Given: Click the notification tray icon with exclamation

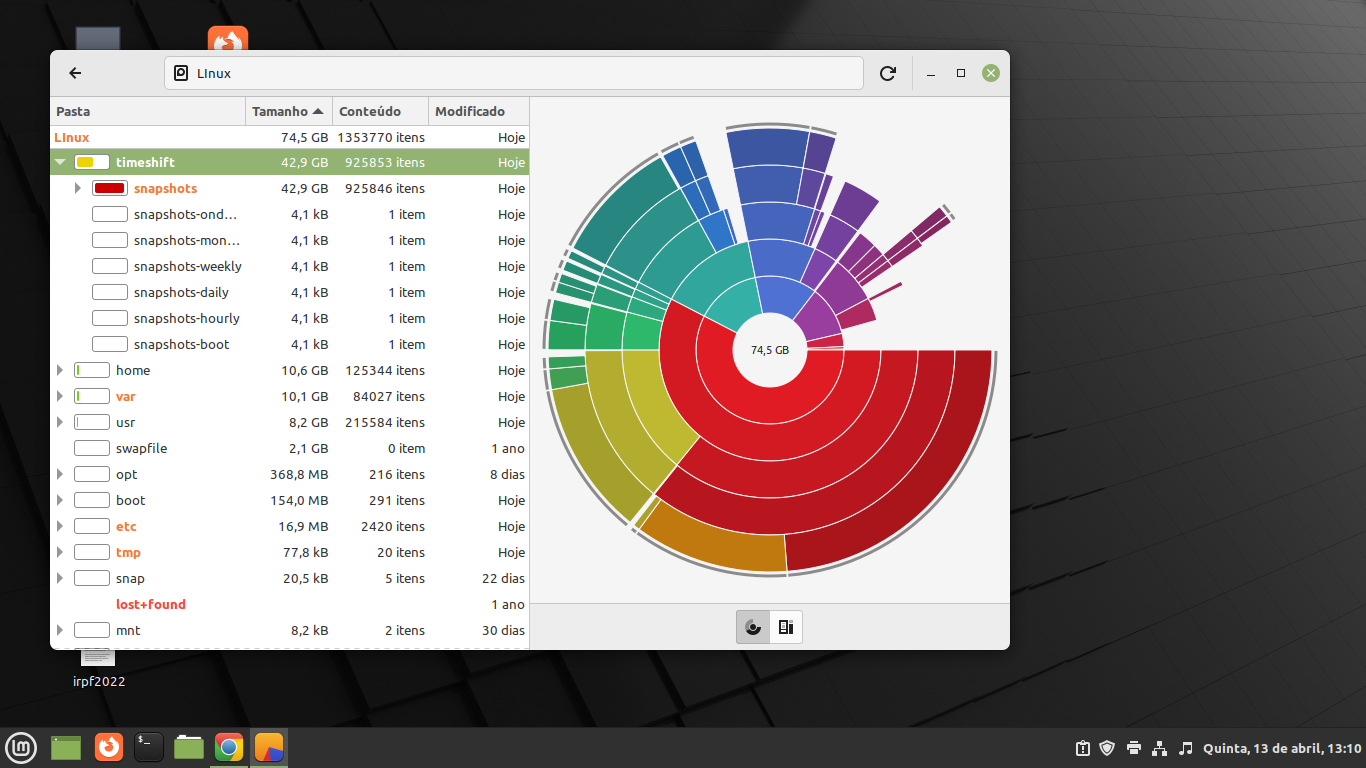Looking at the screenshot, I should [1082, 748].
